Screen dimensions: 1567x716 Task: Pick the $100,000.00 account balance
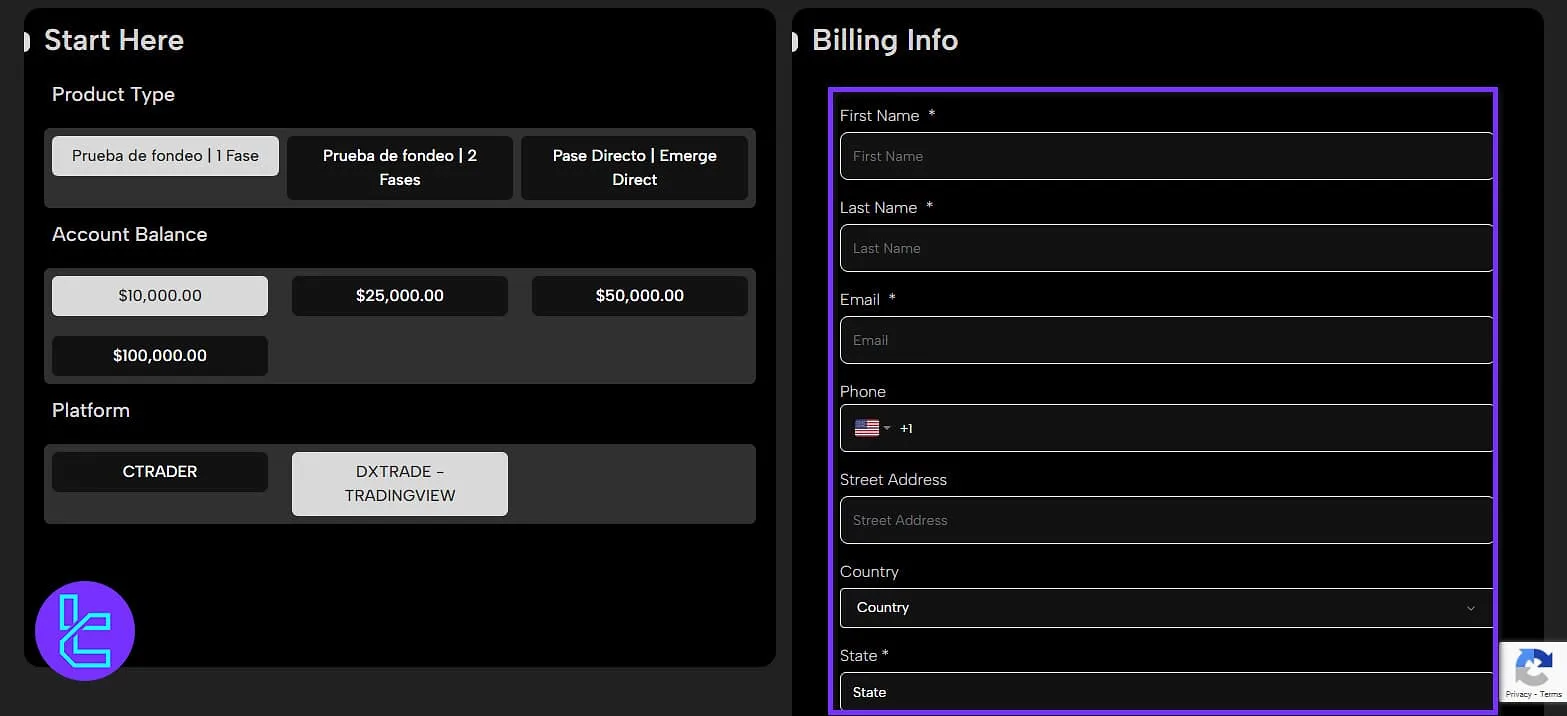(159, 355)
